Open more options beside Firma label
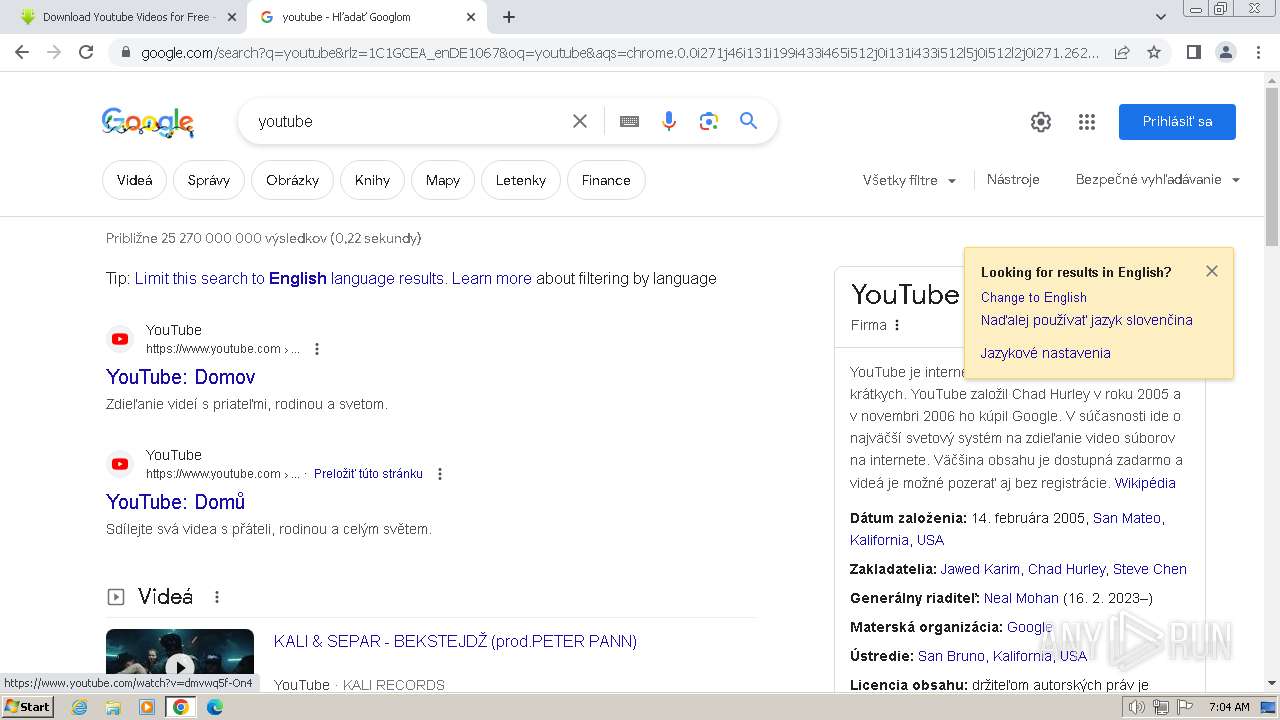The height and width of the screenshot is (720, 1280). point(897,325)
